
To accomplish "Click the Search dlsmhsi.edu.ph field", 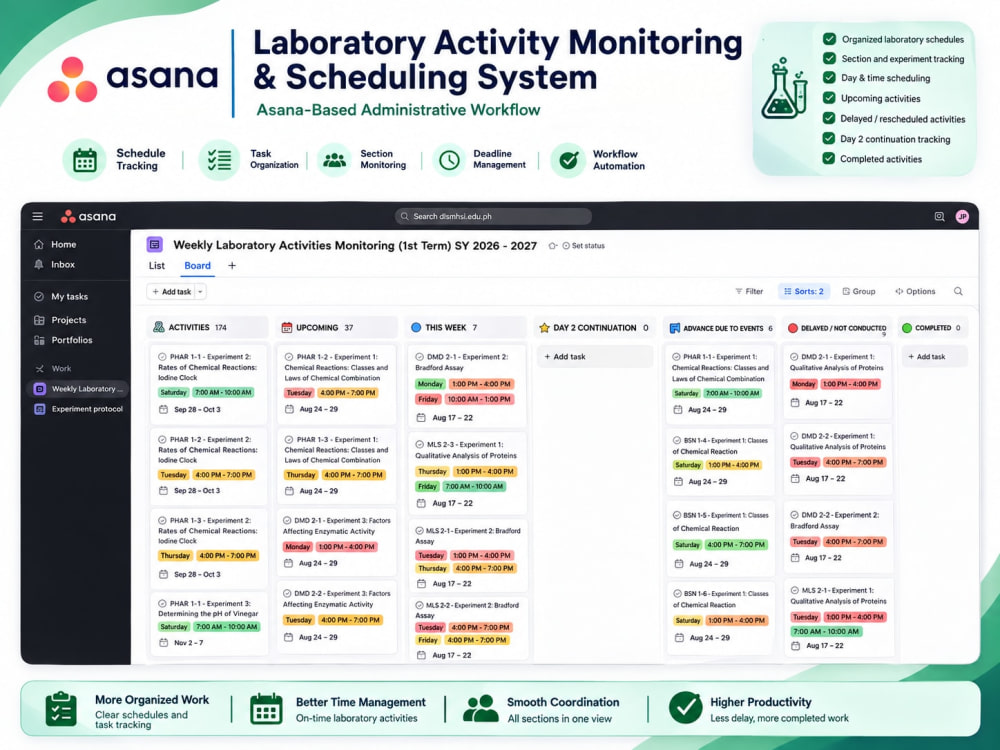I will [x=493, y=217].
